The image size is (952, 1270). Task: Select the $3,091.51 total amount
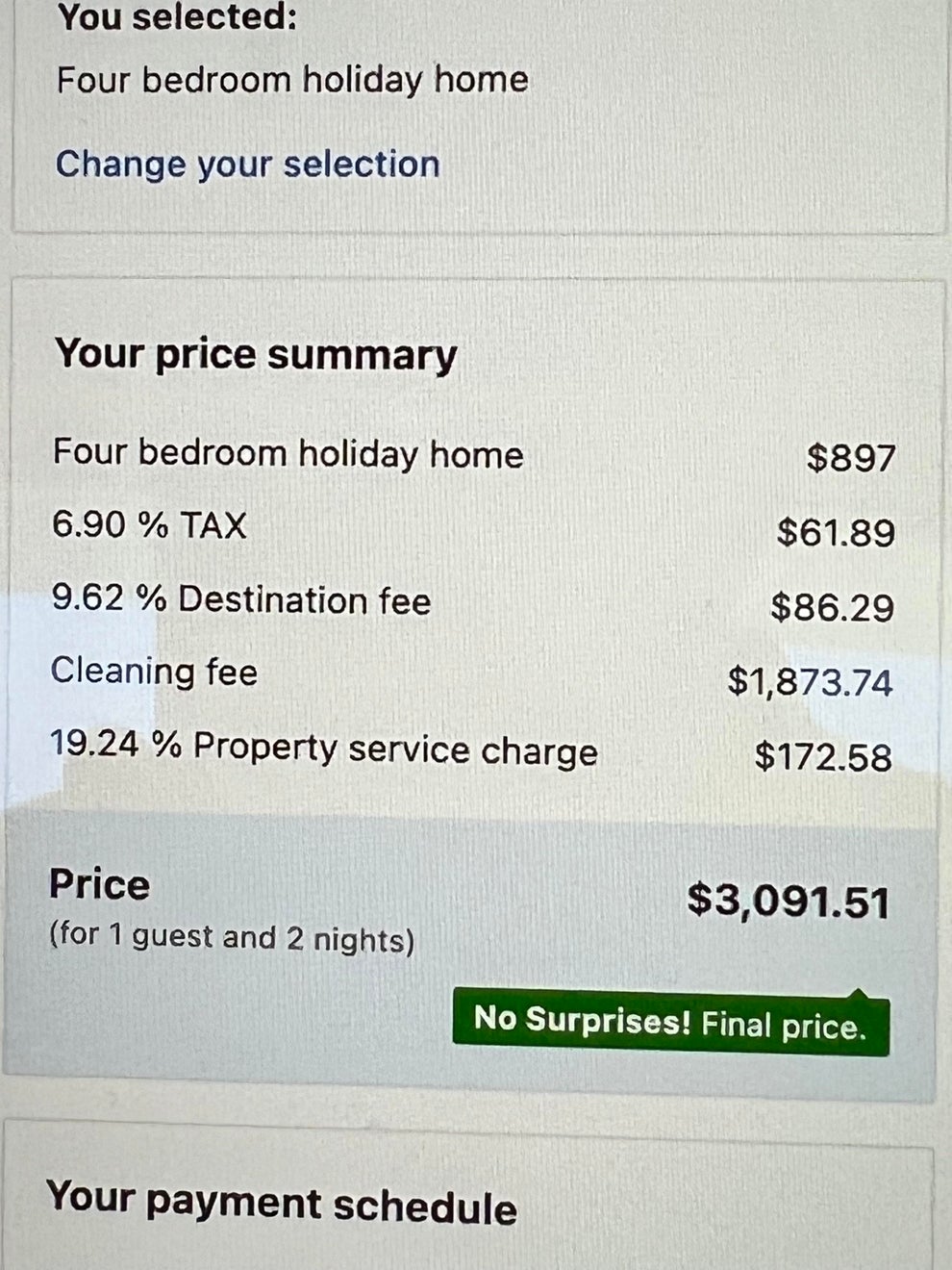coord(787,901)
